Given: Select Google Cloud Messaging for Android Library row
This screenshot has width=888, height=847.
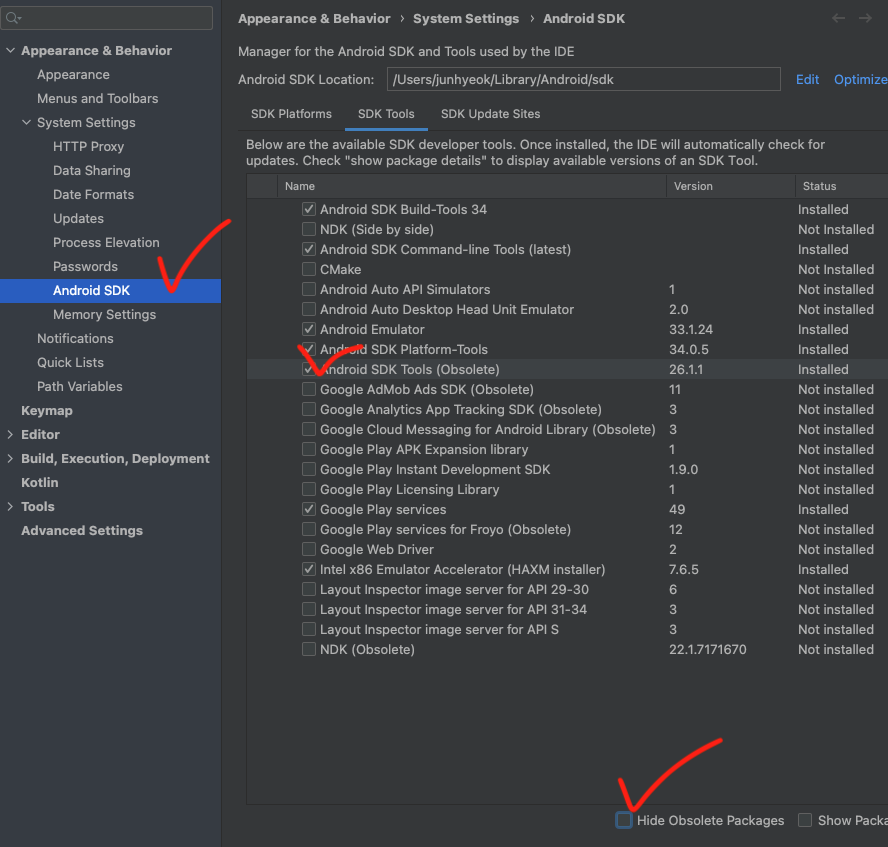Looking at the screenshot, I should pos(567,429).
